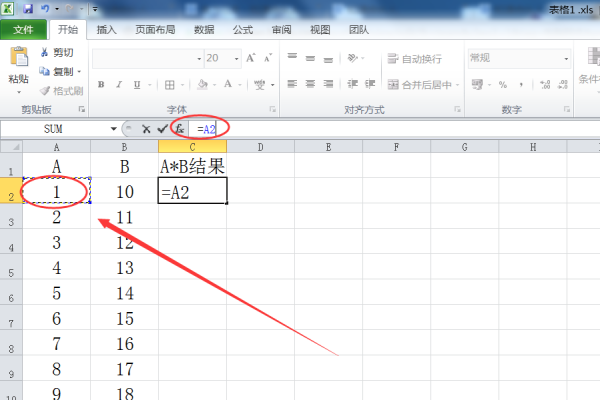Open the underline style dropdown arrow
600x400 pixels.
point(150,85)
